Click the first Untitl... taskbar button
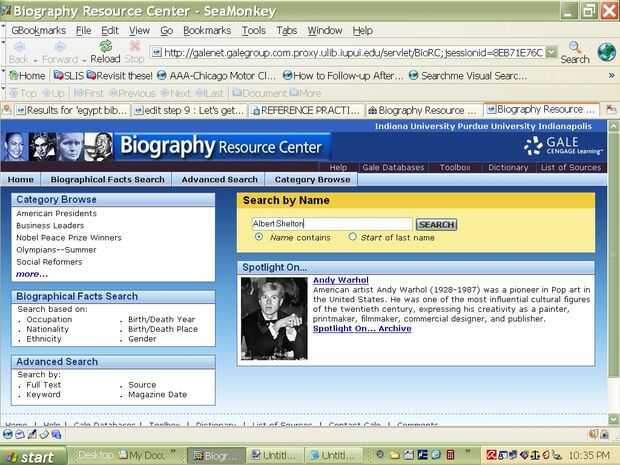620x465 pixels. (x=275, y=455)
